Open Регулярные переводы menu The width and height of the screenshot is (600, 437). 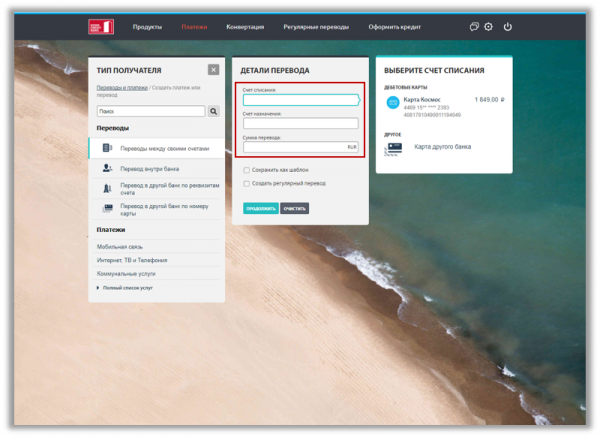point(316,27)
